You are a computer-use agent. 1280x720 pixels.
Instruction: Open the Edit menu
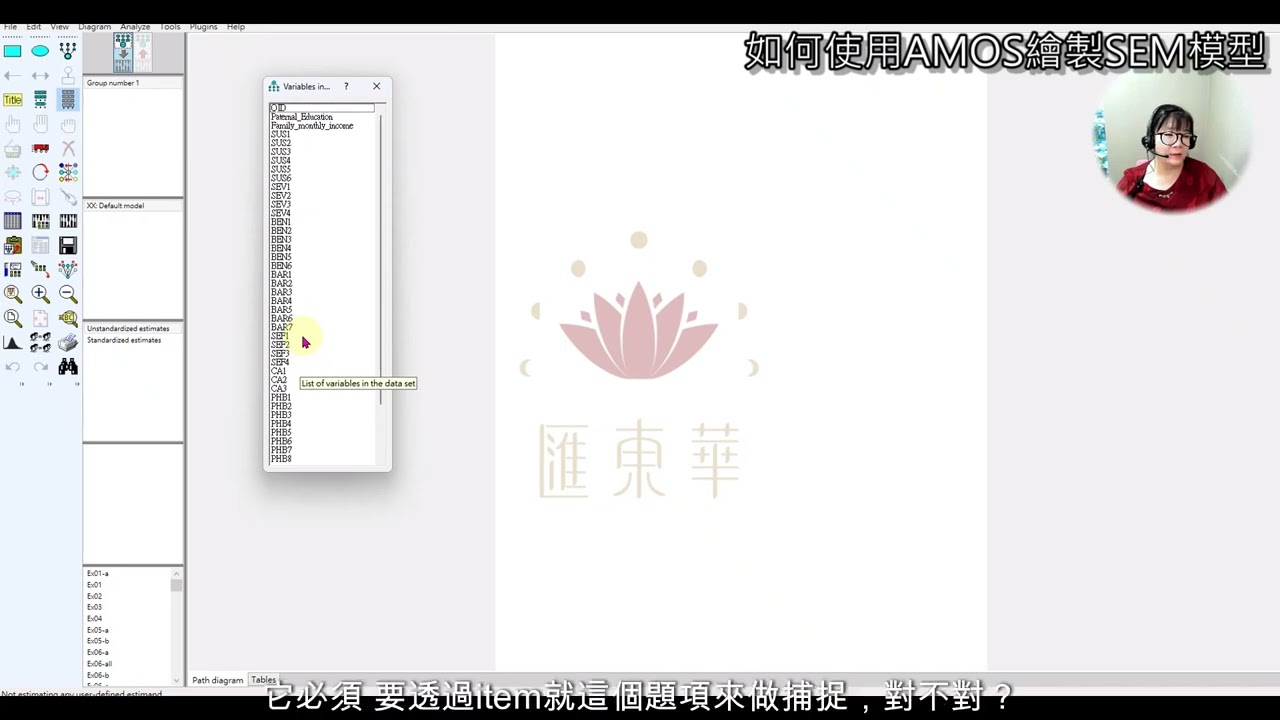[x=34, y=27]
